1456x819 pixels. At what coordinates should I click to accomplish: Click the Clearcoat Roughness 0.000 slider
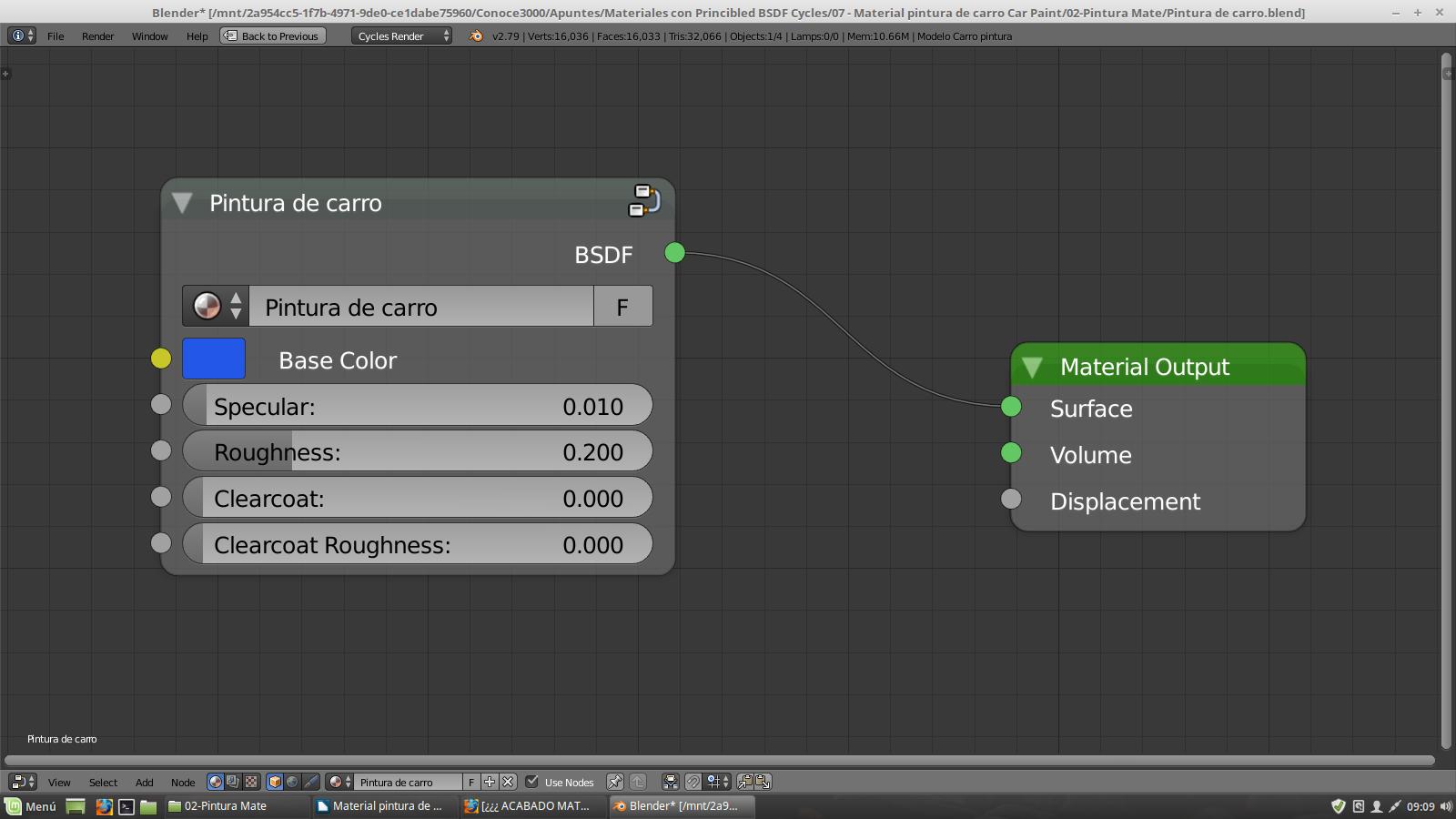click(x=418, y=543)
